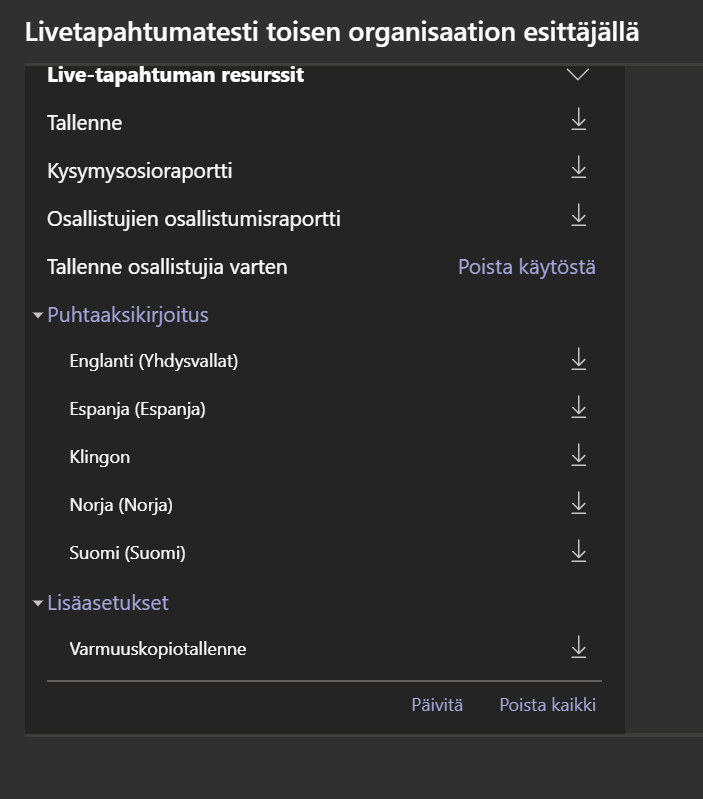This screenshot has width=703, height=799.
Task: Download the Kysymysosioraportti report
Action: coord(578,169)
